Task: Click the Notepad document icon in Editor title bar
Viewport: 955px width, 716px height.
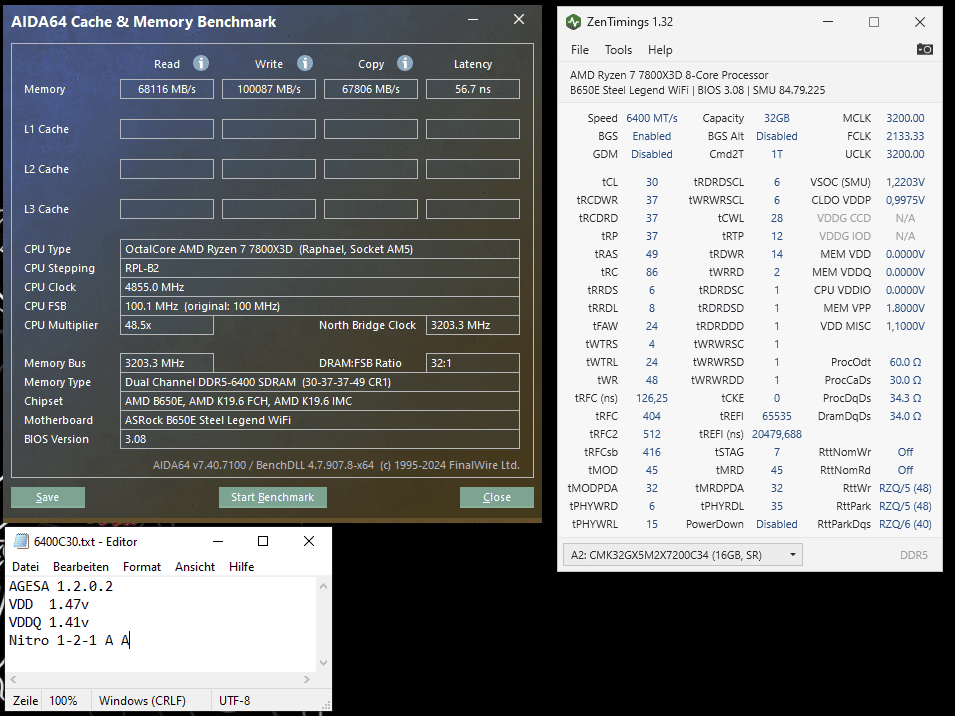Action: [21, 541]
